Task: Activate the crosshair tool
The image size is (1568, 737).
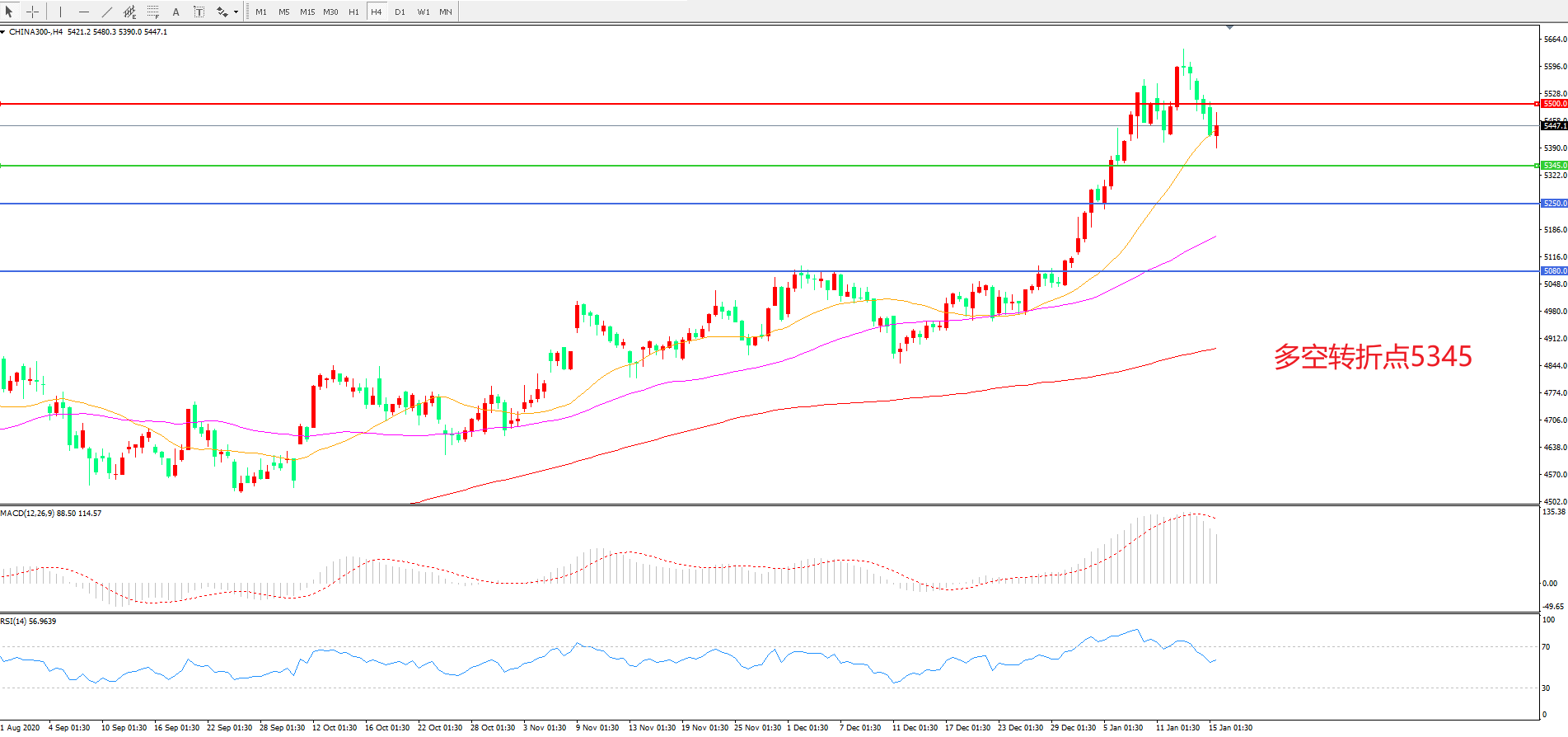Action: pos(32,12)
